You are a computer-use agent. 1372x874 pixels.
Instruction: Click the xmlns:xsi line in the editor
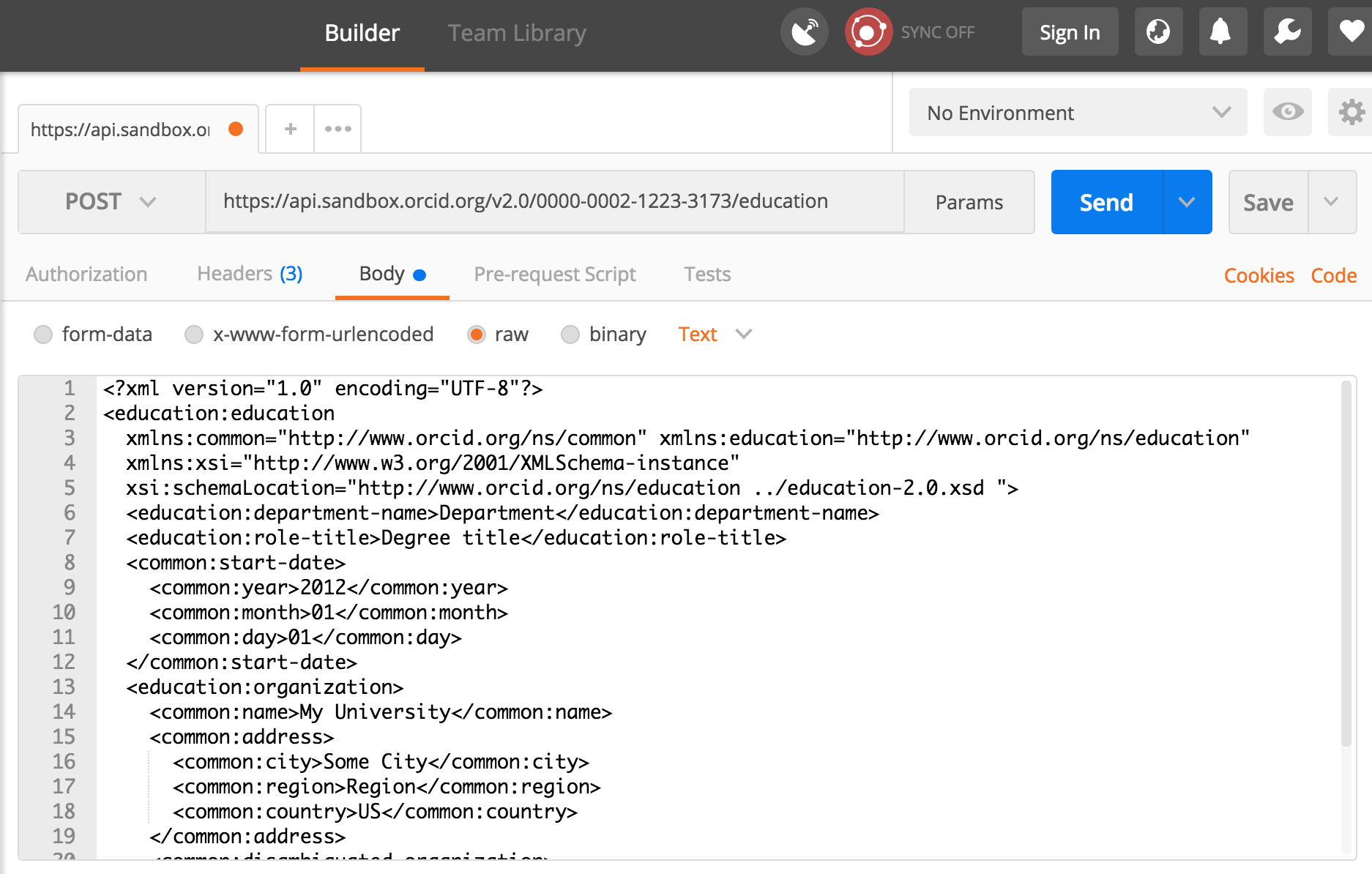pyautogui.click(x=433, y=463)
